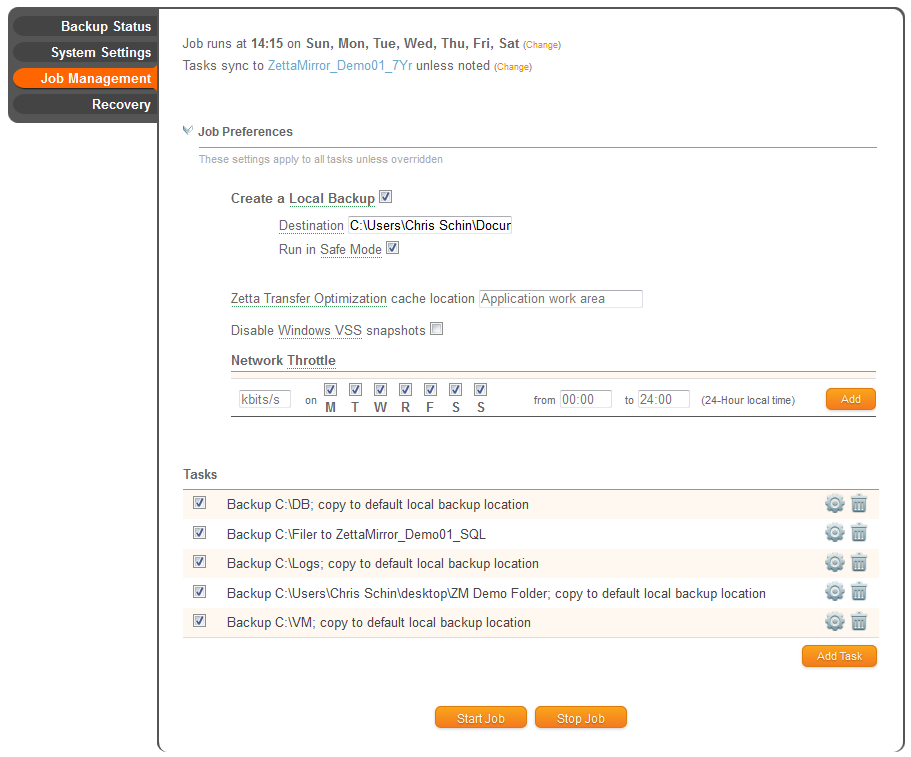Click the underlined Destination label
911x757 pixels.
311,225
